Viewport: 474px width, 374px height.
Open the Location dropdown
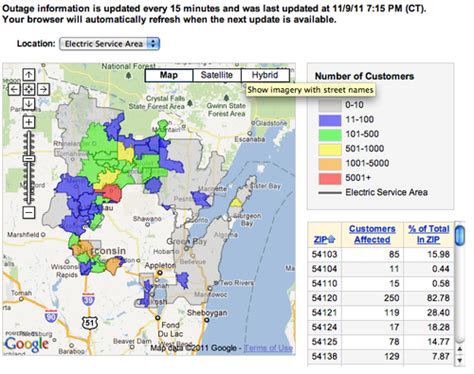109,44
